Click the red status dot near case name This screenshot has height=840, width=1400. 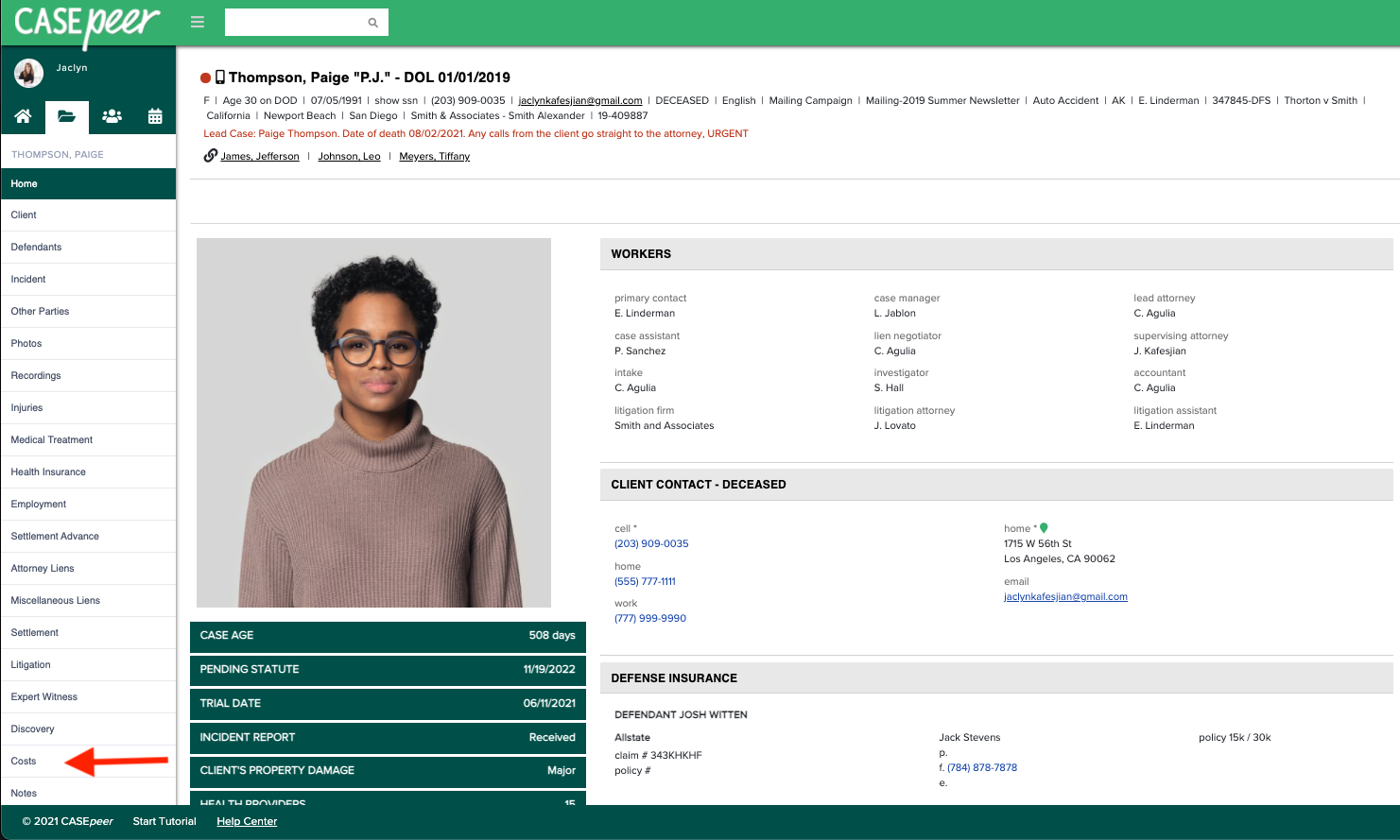pyautogui.click(x=204, y=77)
